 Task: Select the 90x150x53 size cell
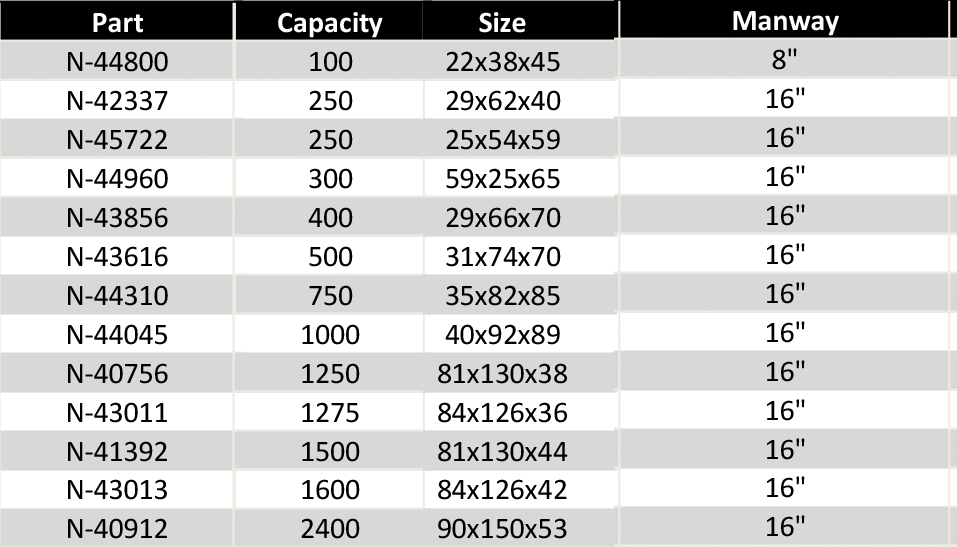[502, 529]
